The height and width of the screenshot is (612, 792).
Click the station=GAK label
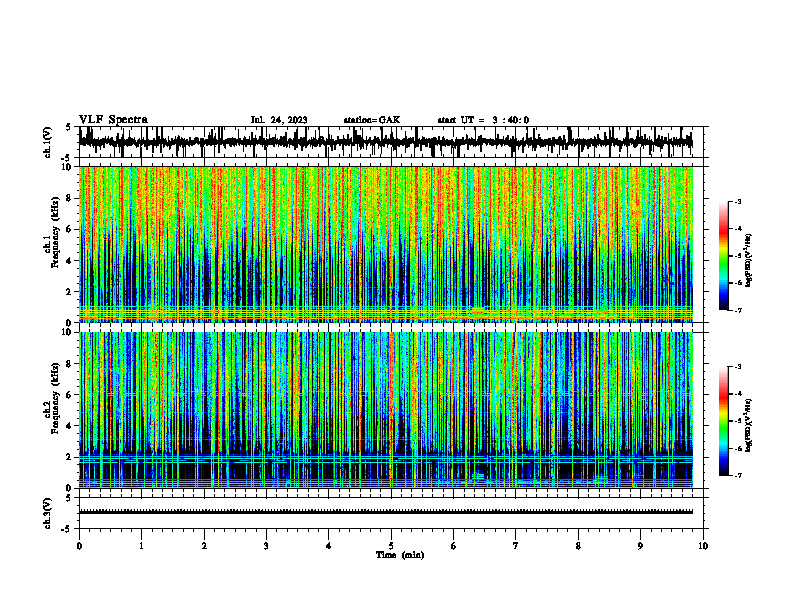pyautogui.click(x=372, y=120)
